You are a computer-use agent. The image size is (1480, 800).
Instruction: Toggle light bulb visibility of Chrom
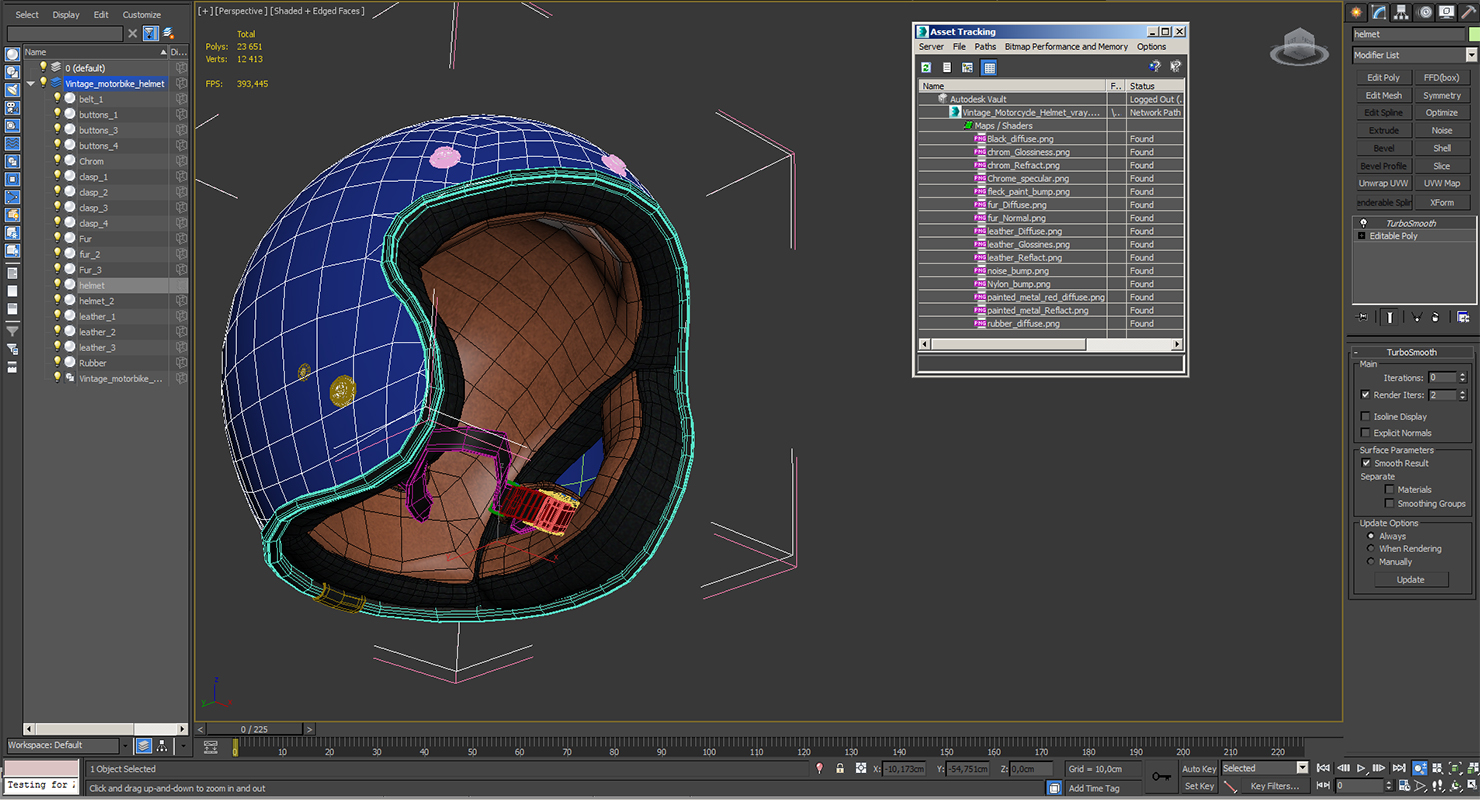point(57,161)
